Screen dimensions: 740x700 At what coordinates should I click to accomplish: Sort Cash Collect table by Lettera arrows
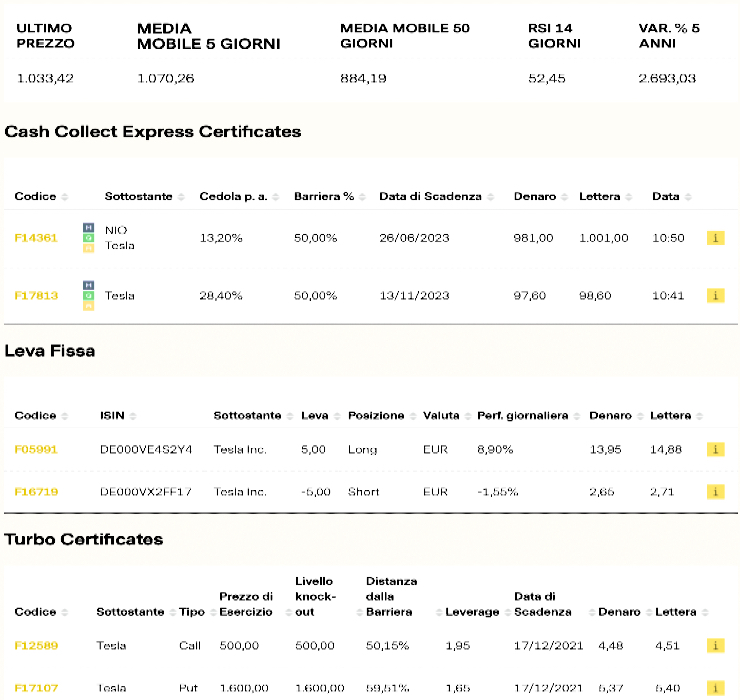pos(628,197)
